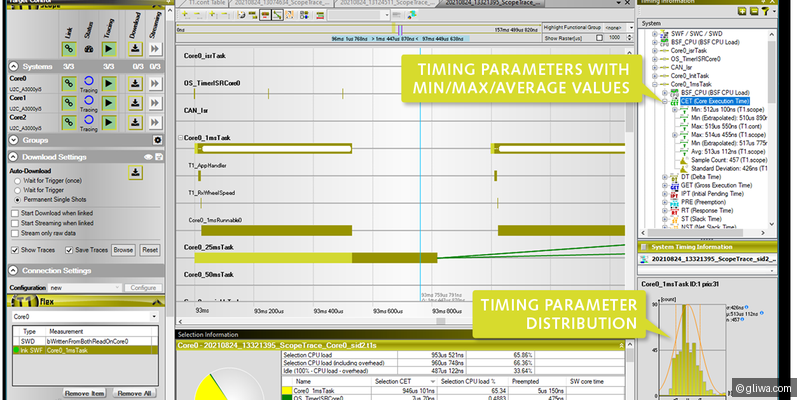Enable Show Traces checkbox
800x400 pixels.
14,249
